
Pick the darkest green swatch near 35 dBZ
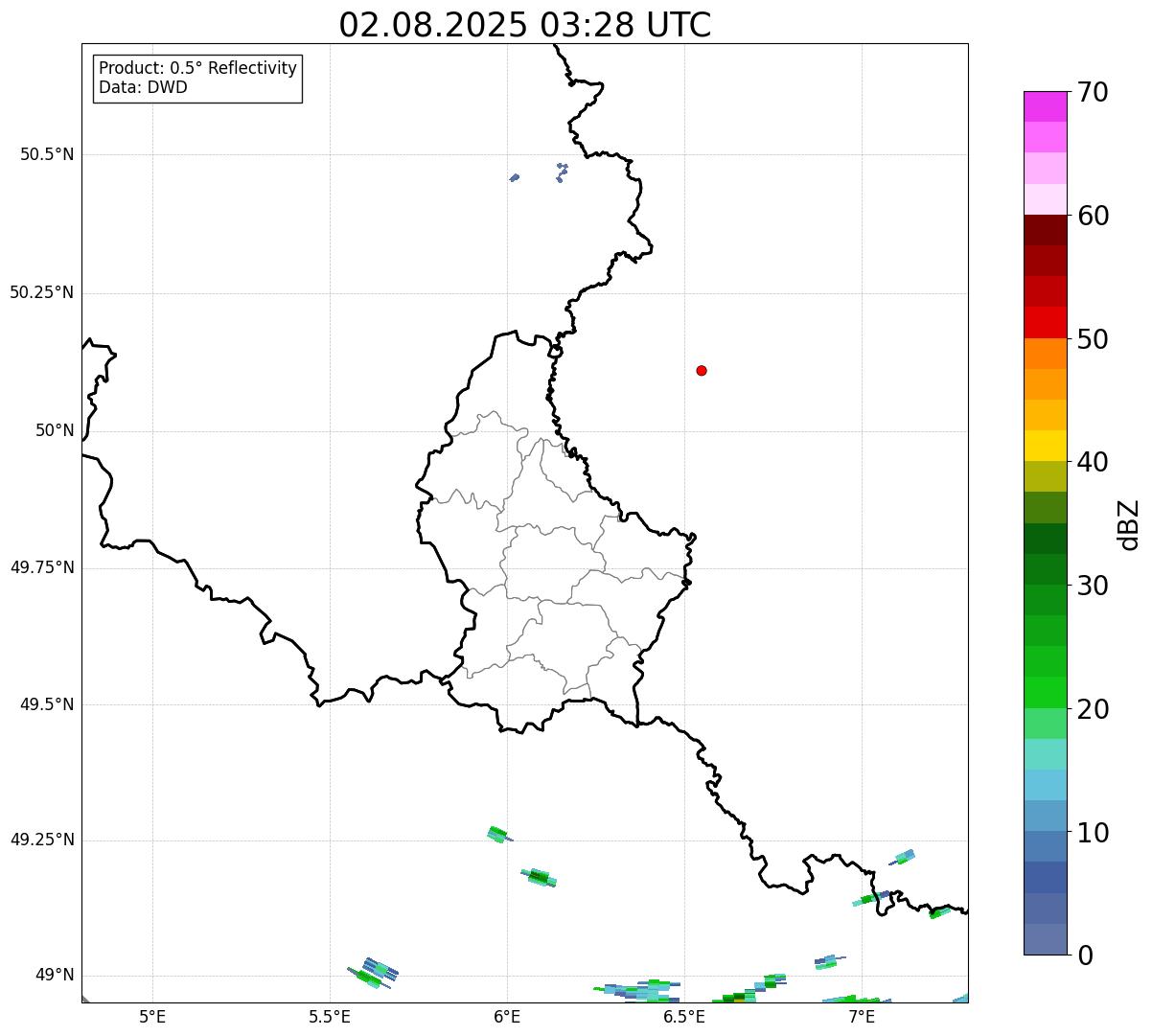[x=1045, y=539]
